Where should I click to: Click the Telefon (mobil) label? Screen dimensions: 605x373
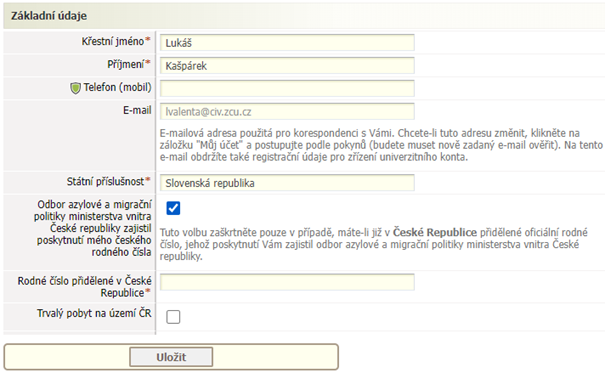click(x=118, y=88)
